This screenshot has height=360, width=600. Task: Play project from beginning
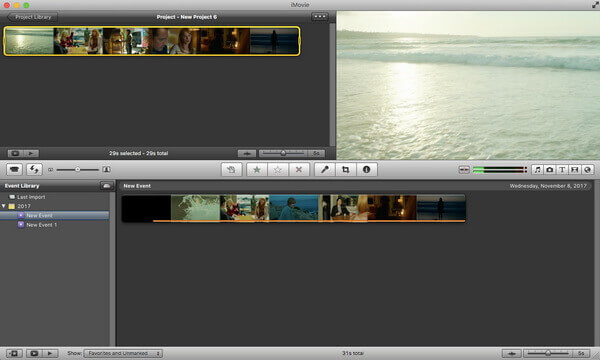(31, 153)
